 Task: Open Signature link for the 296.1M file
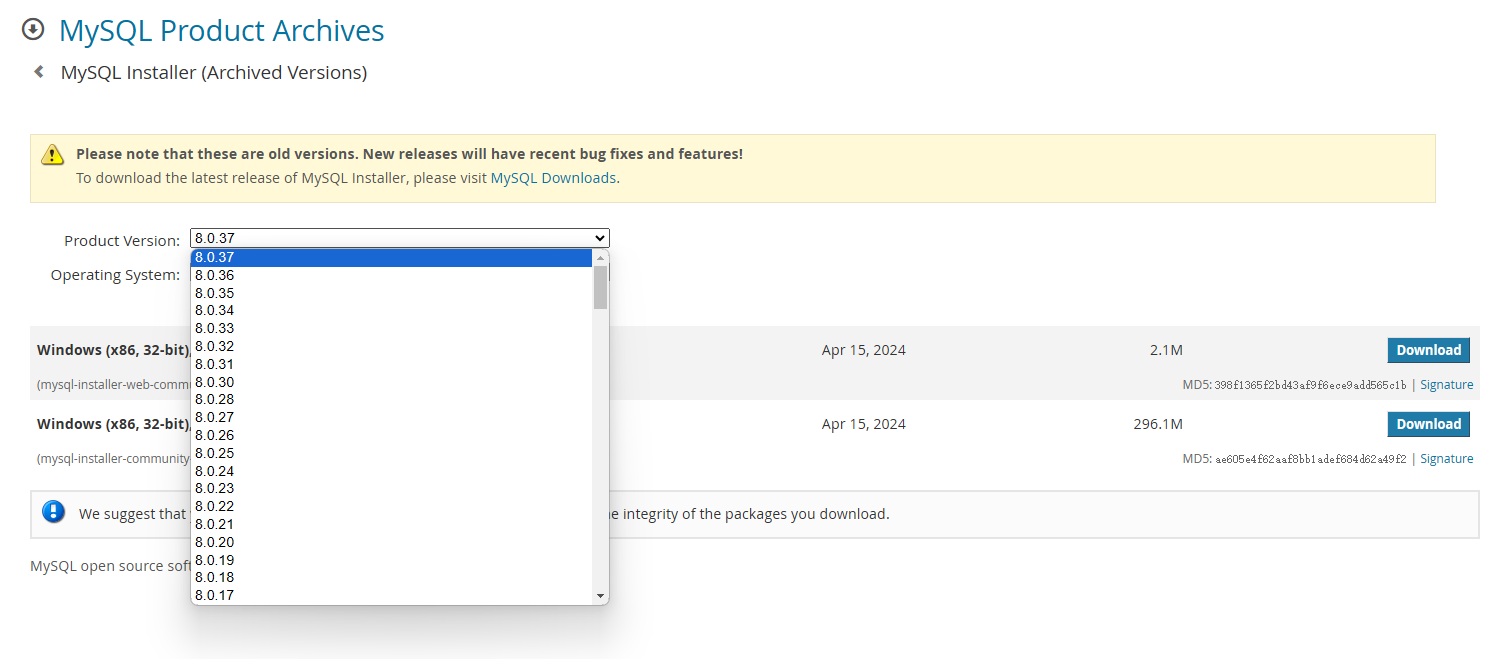(1446, 459)
